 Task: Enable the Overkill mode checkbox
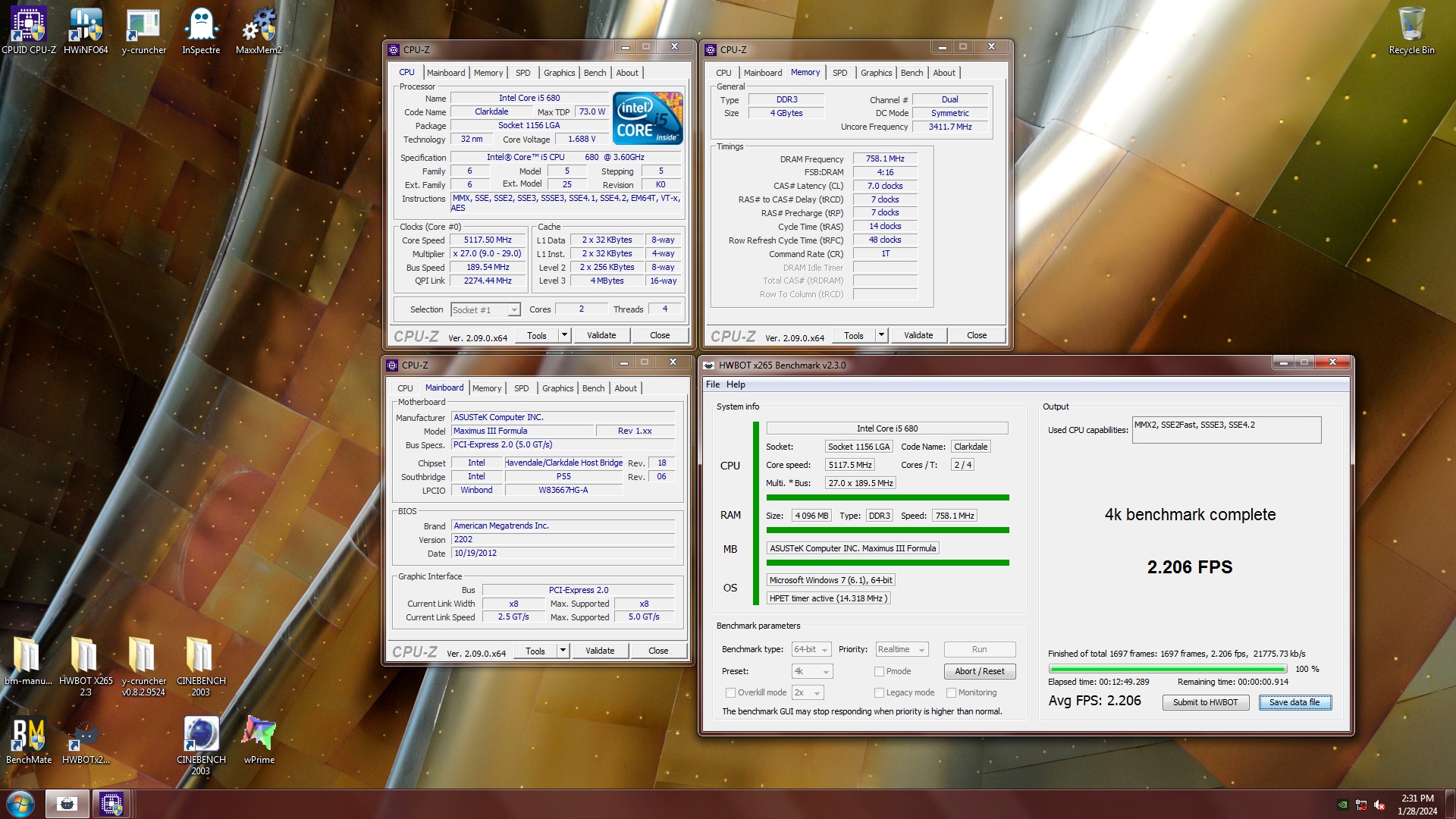[x=730, y=692]
